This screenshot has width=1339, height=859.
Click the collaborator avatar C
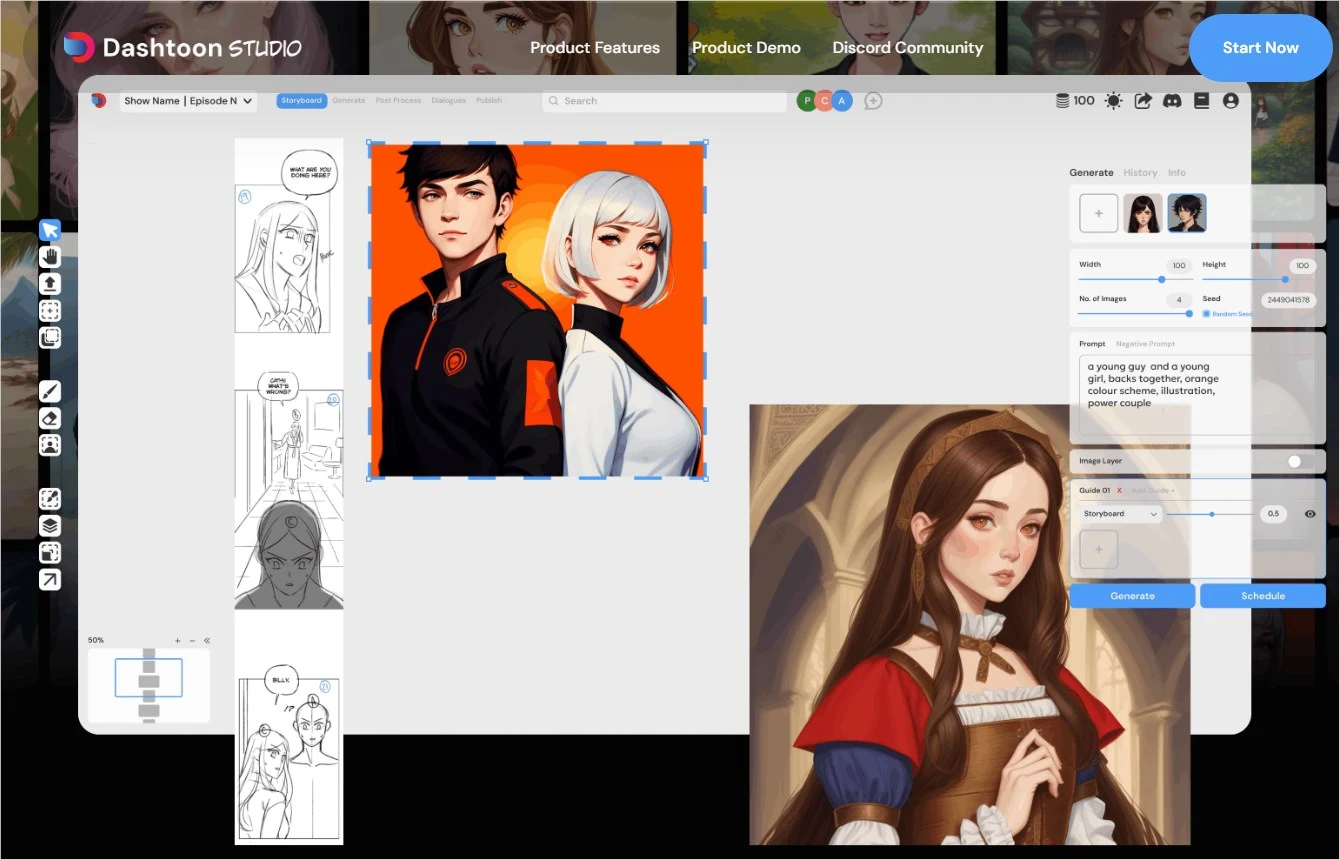[x=824, y=101]
